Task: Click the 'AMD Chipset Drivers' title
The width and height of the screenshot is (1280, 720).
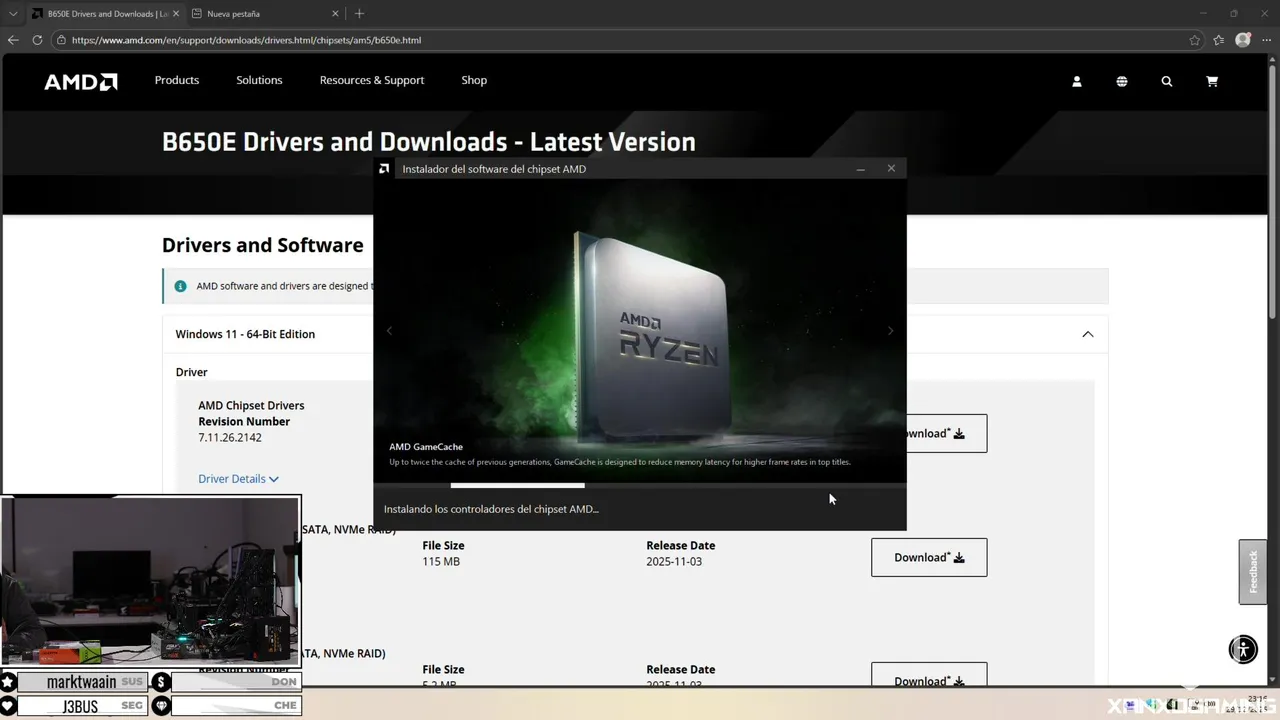Action: [251, 405]
